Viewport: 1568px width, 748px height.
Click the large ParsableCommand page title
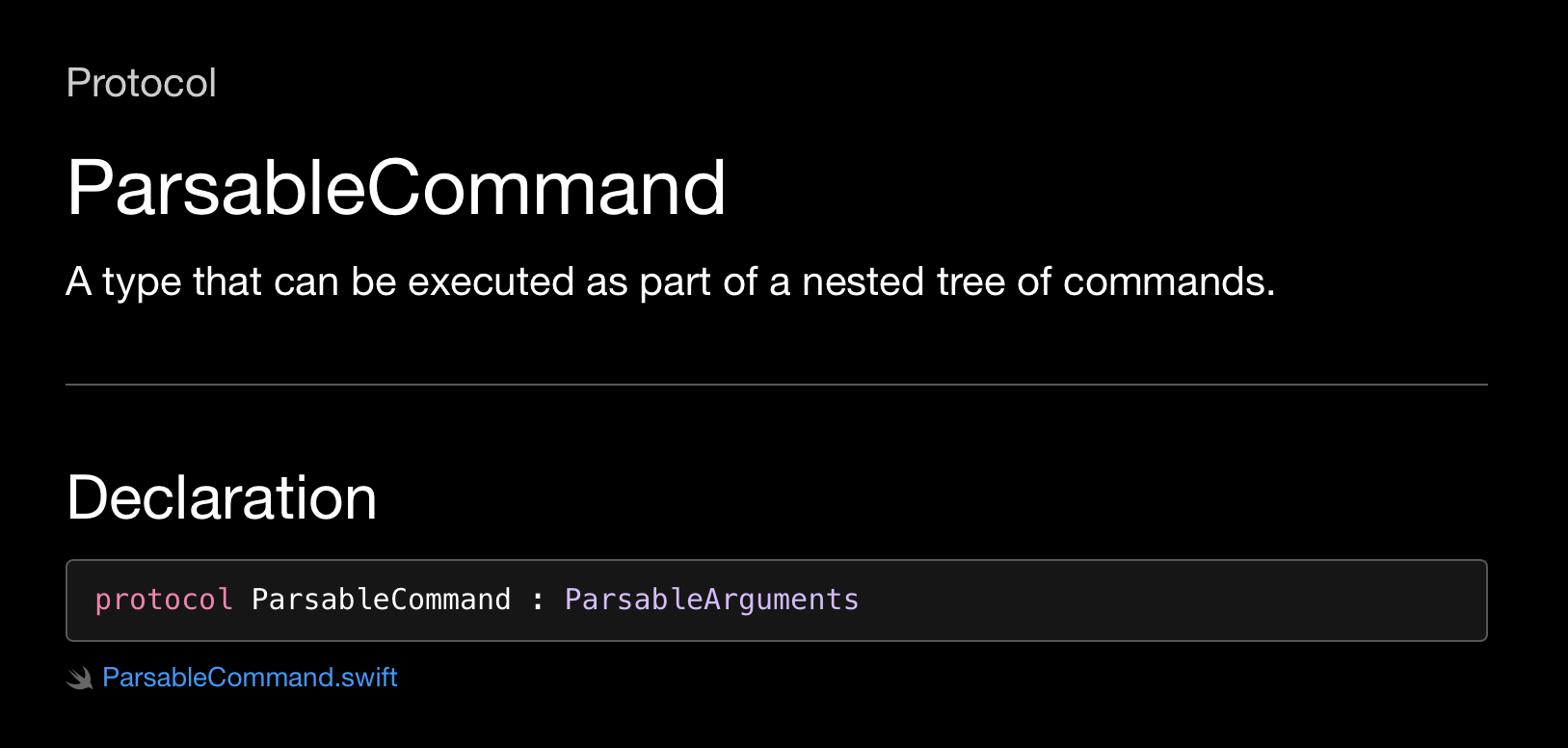396,188
